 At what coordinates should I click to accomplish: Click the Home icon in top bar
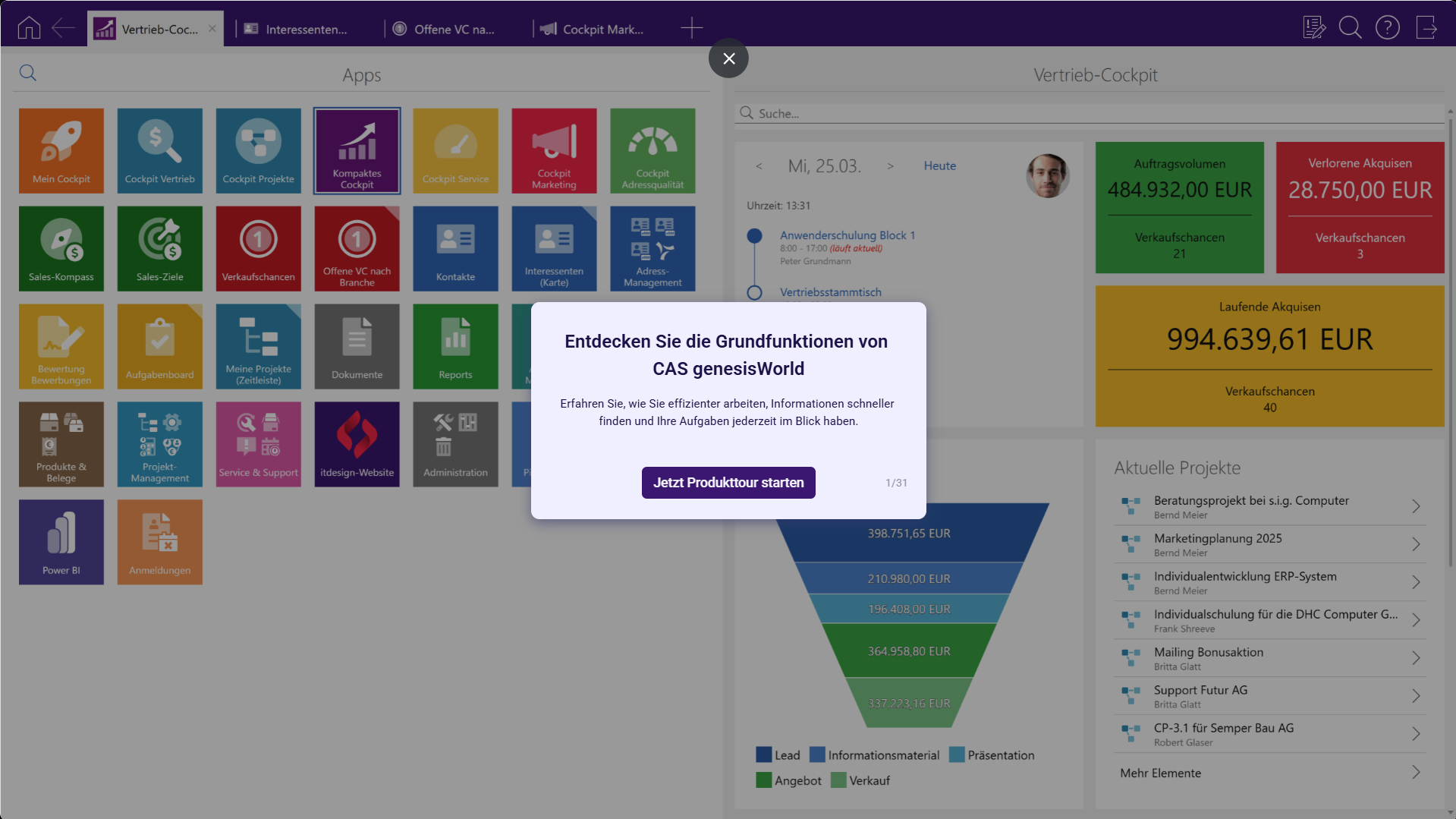[x=29, y=28]
